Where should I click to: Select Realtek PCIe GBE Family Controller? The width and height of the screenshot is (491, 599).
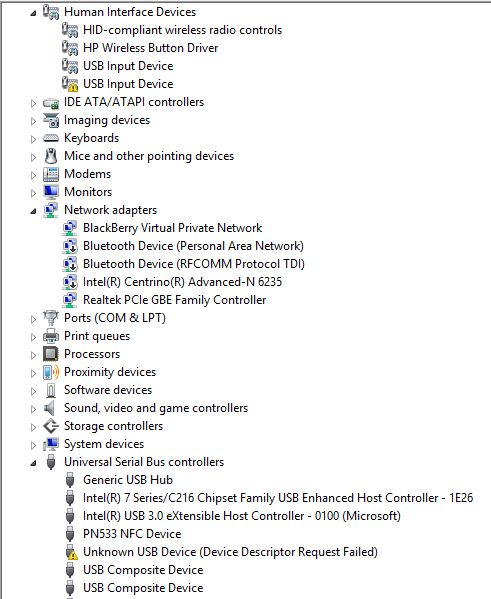pyautogui.click(x=174, y=300)
